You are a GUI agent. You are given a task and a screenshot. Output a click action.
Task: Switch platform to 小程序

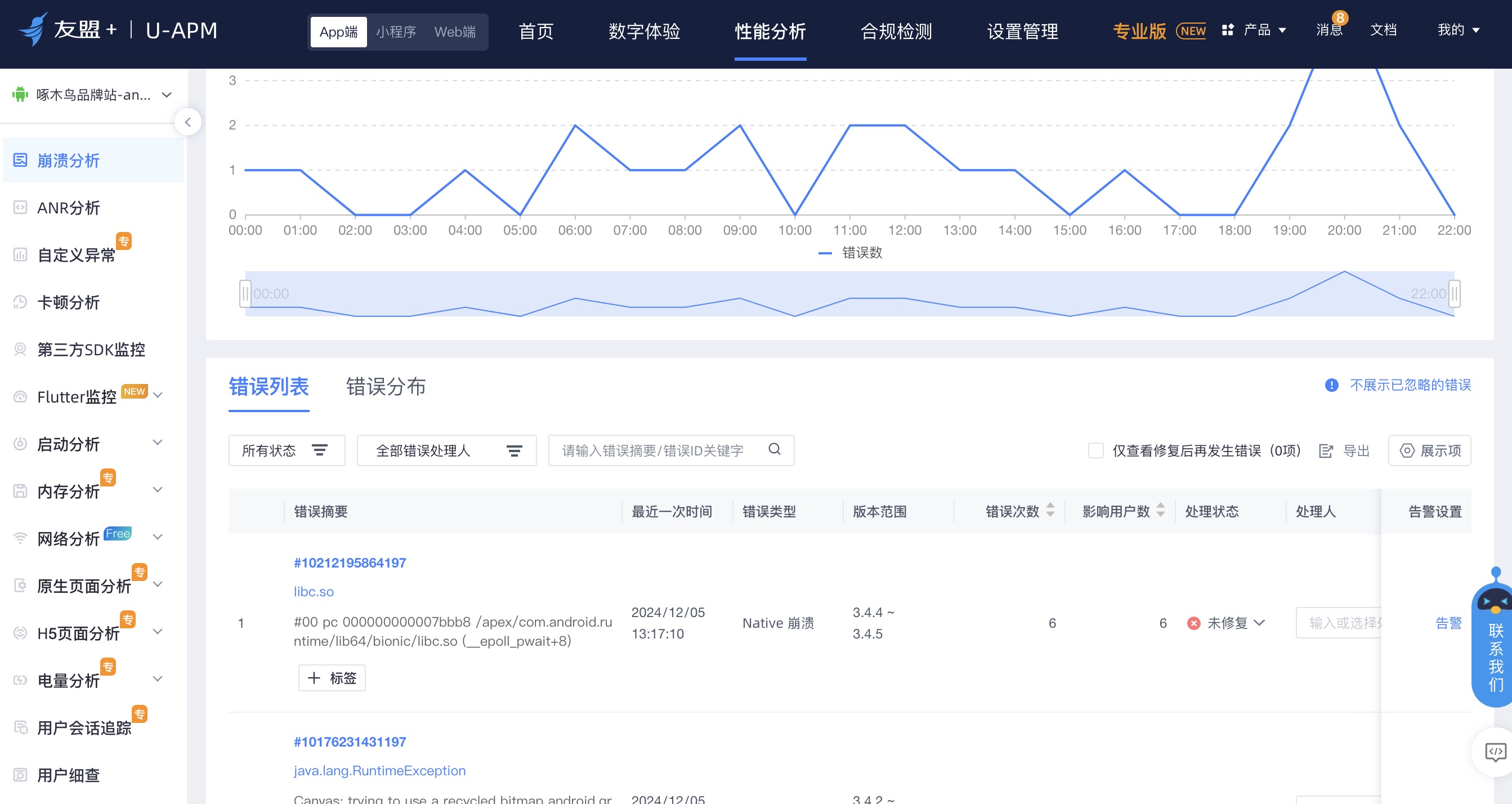coord(396,32)
